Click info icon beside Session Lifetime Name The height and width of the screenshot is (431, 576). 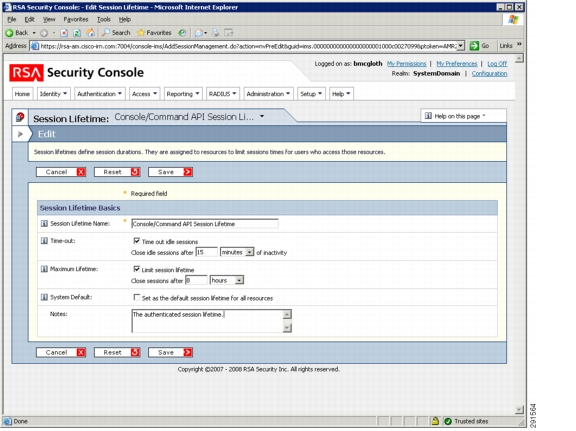click(x=44, y=223)
